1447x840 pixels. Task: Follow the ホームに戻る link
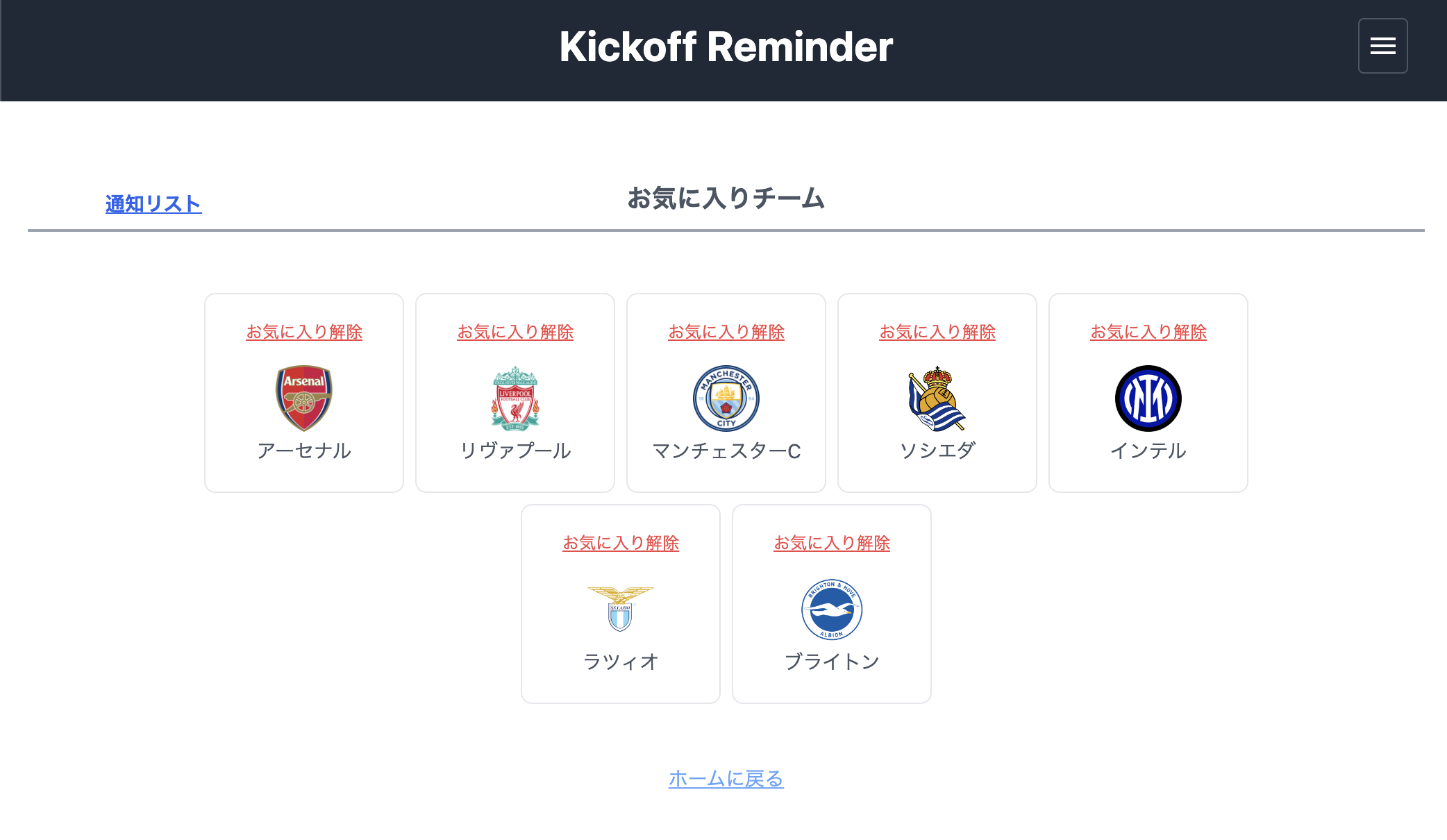pyautogui.click(x=726, y=778)
